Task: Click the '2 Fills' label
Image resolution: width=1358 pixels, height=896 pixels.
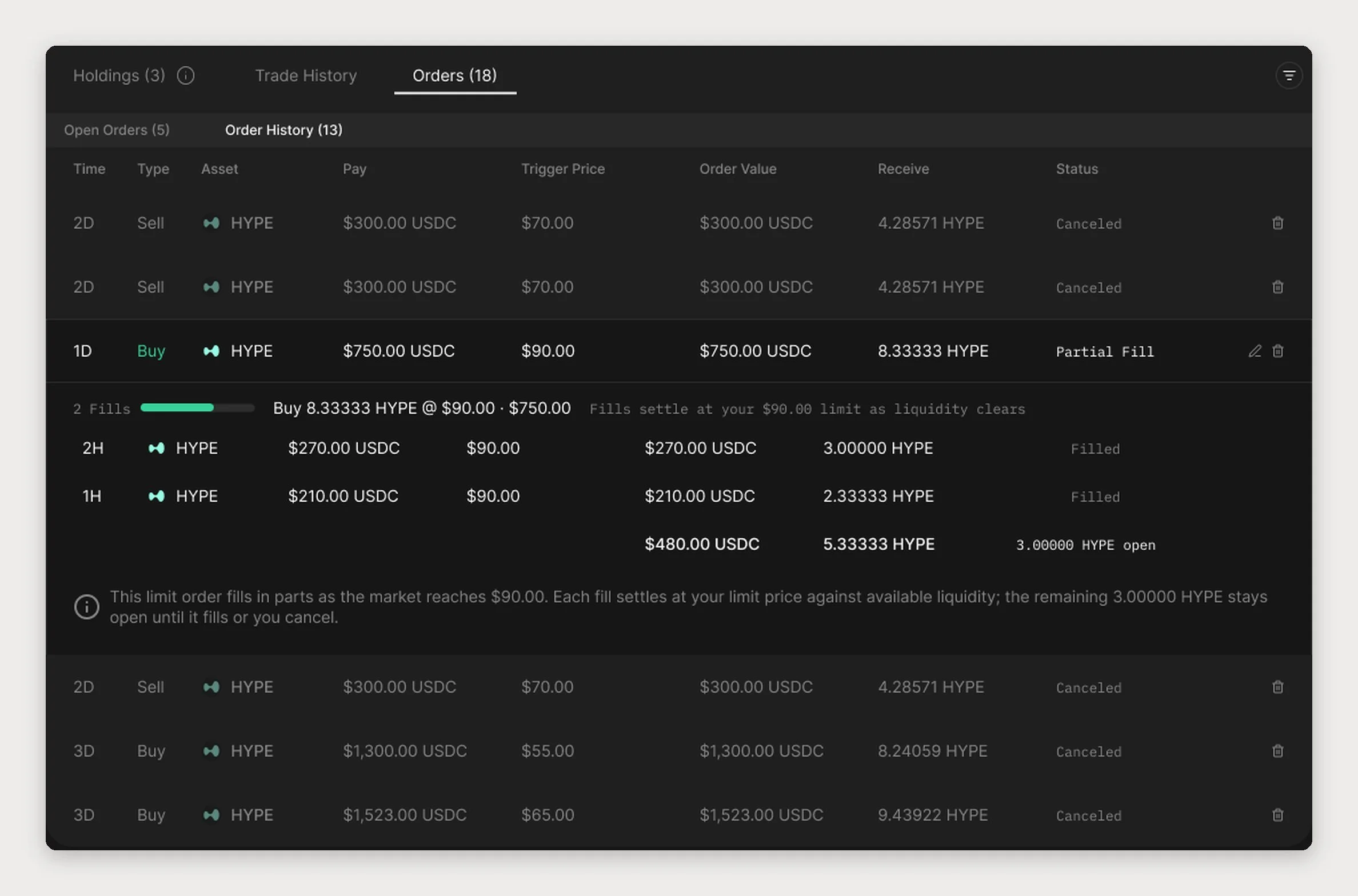Action: [102, 409]
